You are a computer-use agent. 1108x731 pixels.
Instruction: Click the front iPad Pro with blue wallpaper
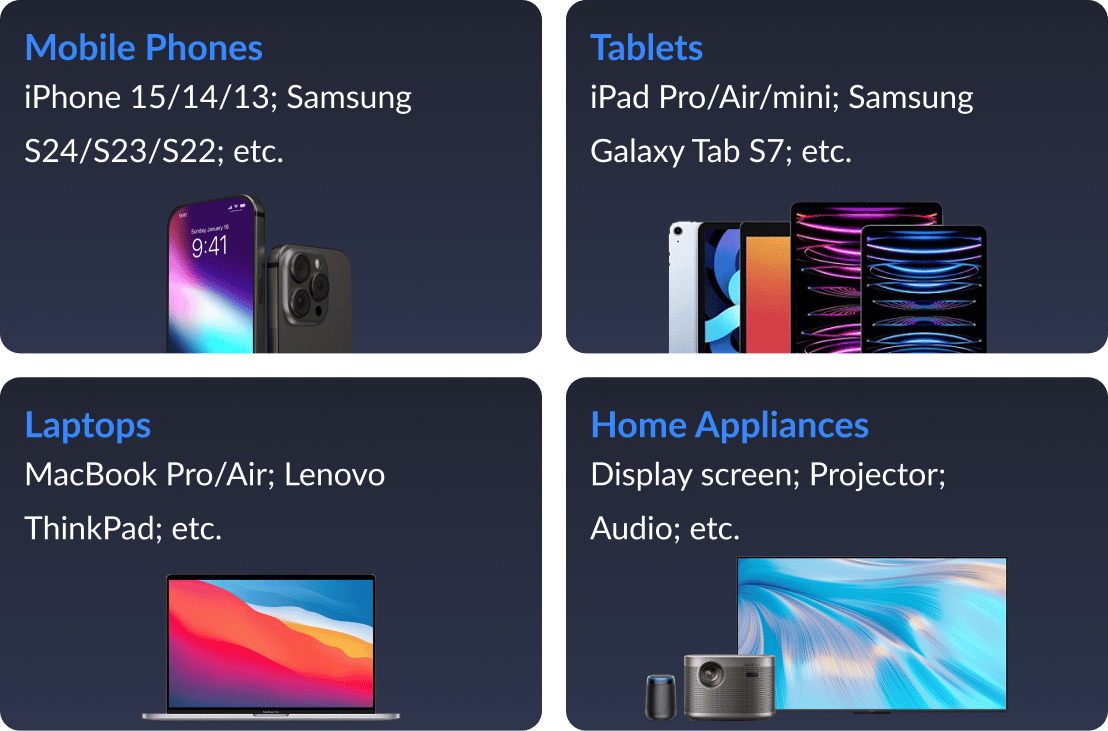pos(924,290)
